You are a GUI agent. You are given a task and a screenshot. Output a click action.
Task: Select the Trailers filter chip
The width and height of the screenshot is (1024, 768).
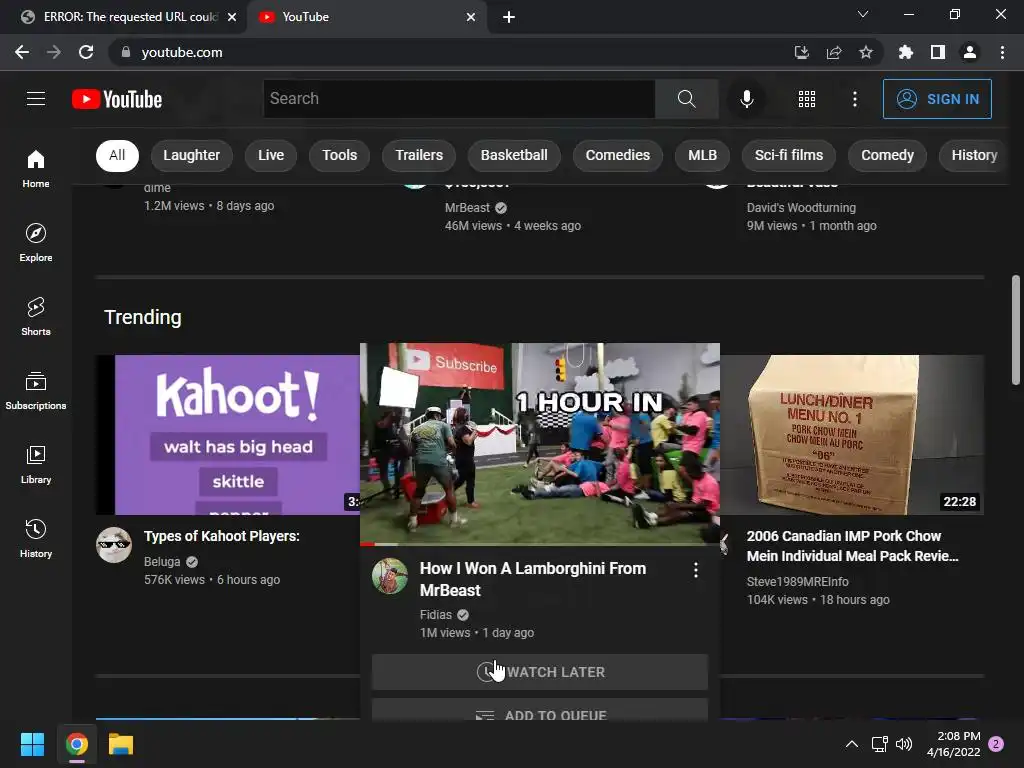419,155
